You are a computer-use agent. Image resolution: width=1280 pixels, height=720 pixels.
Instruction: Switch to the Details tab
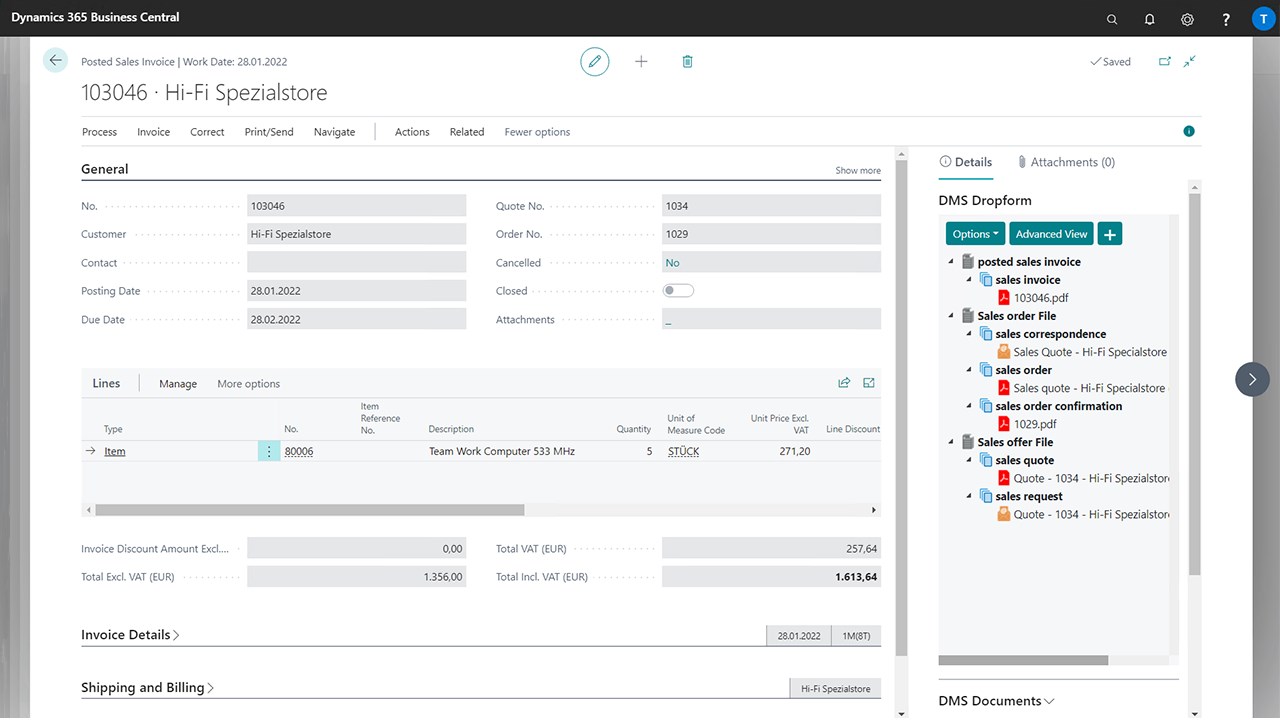pyautogui.click(x=966, y=162)
